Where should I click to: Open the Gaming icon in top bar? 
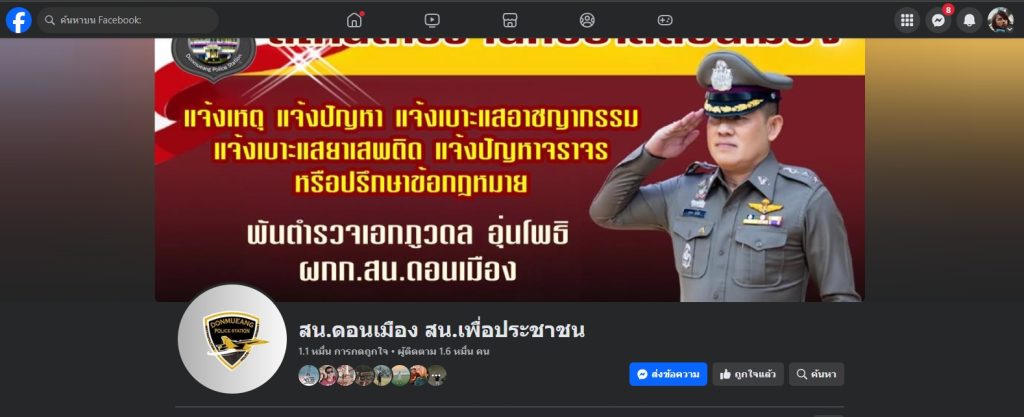[x=665, y=20]
